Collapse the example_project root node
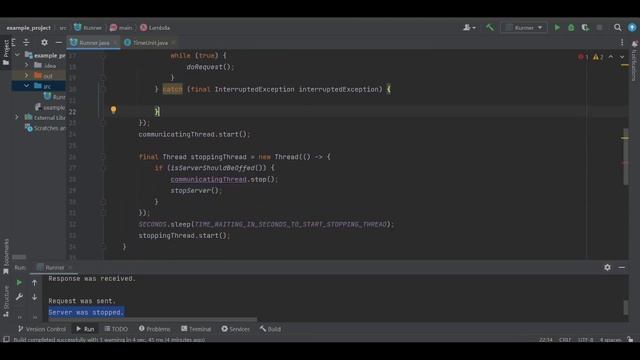640x360 pixels. [x=17, y=55]
